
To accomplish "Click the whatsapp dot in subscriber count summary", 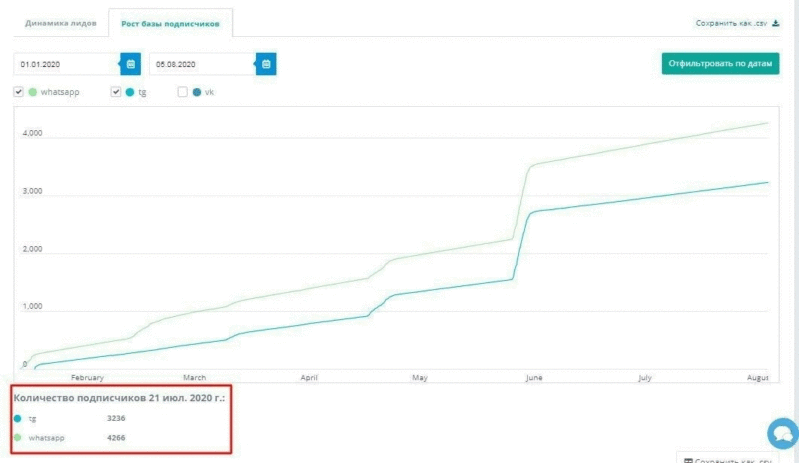I will [x=18, y=438].
